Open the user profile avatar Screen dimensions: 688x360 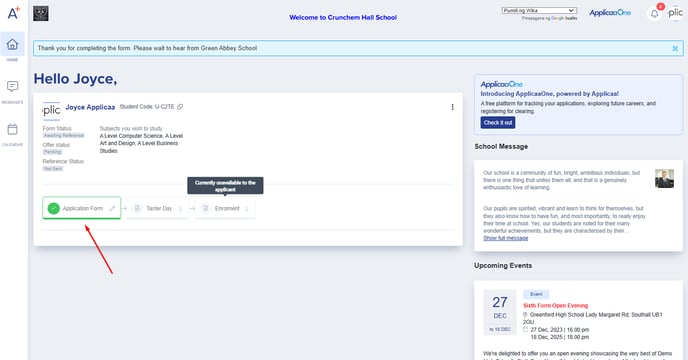click(675, 13)
